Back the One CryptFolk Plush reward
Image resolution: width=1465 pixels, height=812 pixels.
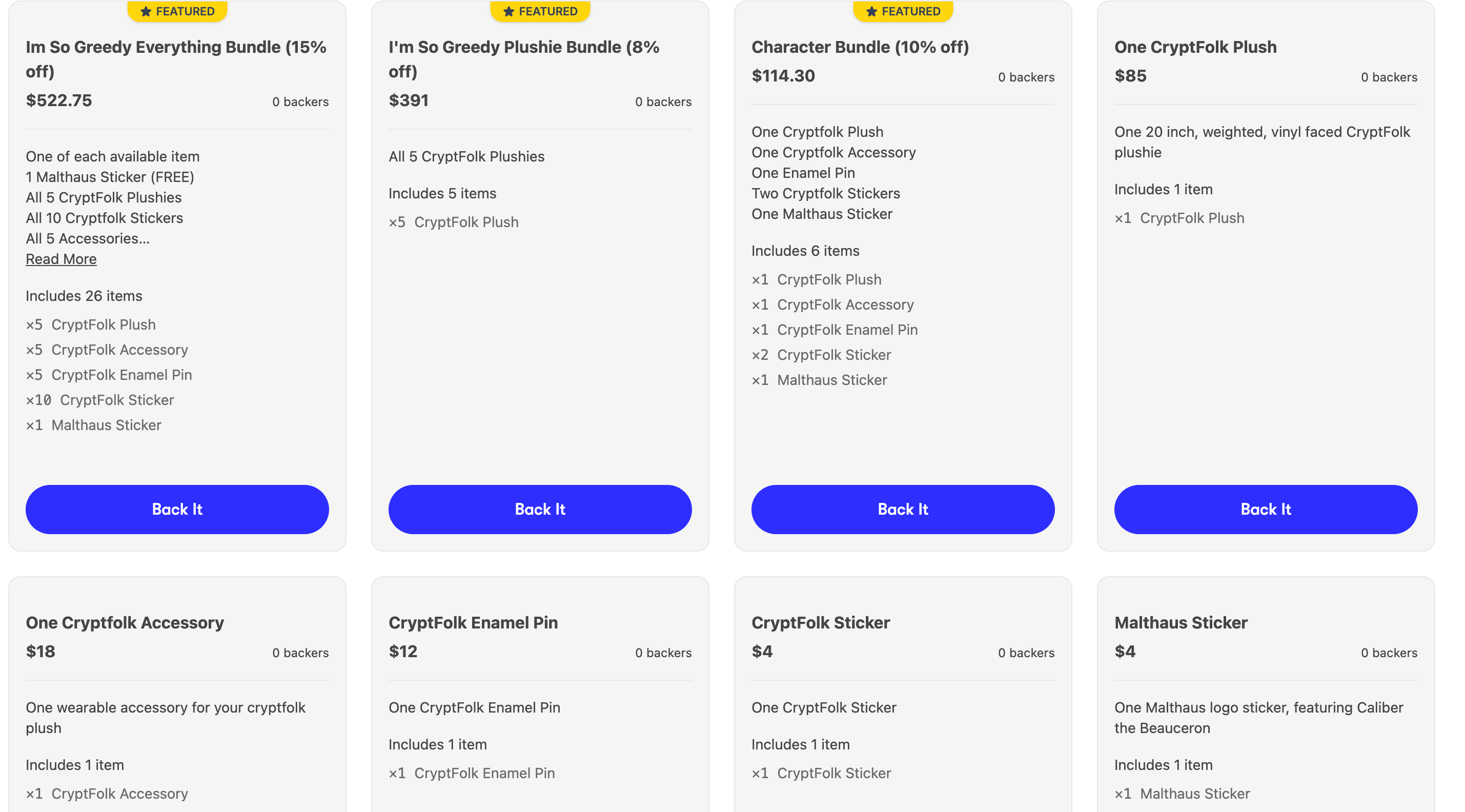click(x=1266, y=510)
